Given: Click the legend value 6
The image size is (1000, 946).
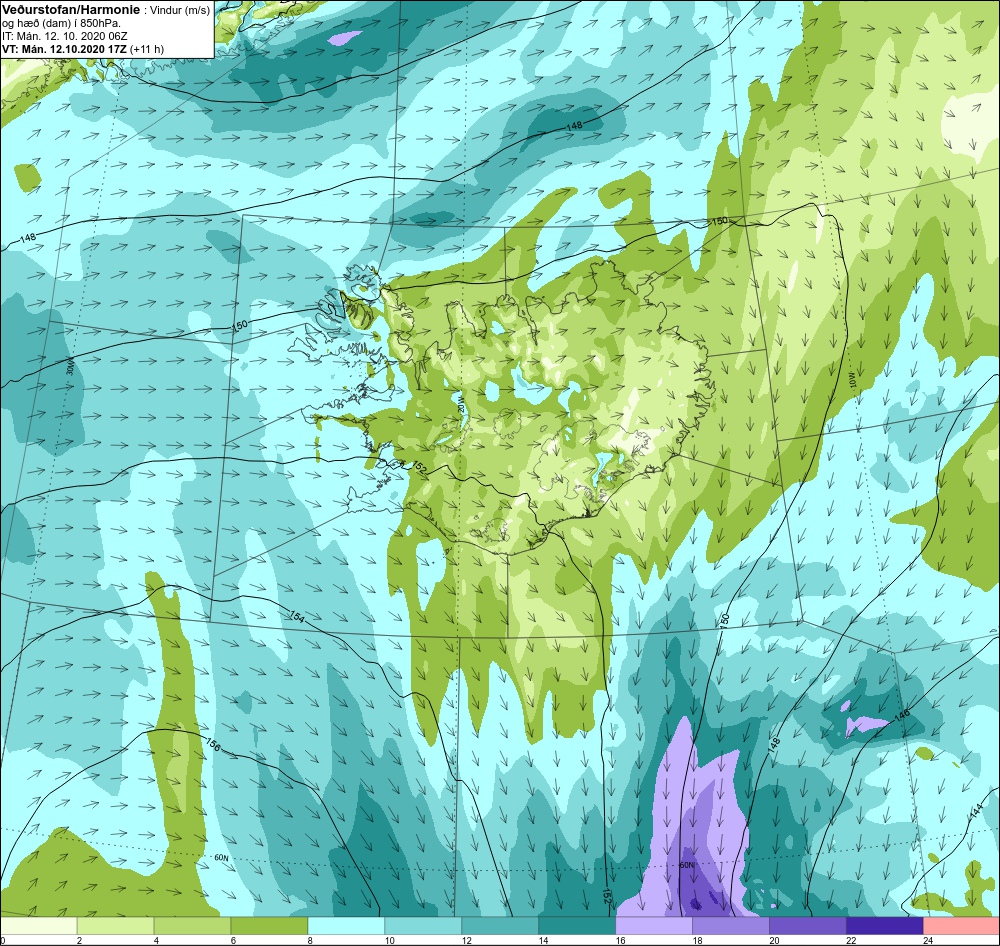Looking at the screenshot, I should click(233, 940).
